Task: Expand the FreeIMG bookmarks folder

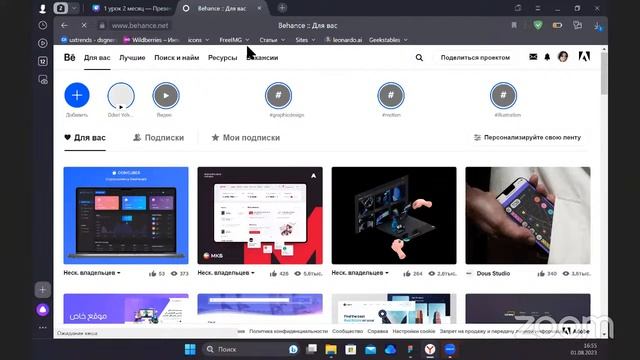Action: (x=234, y=40)
